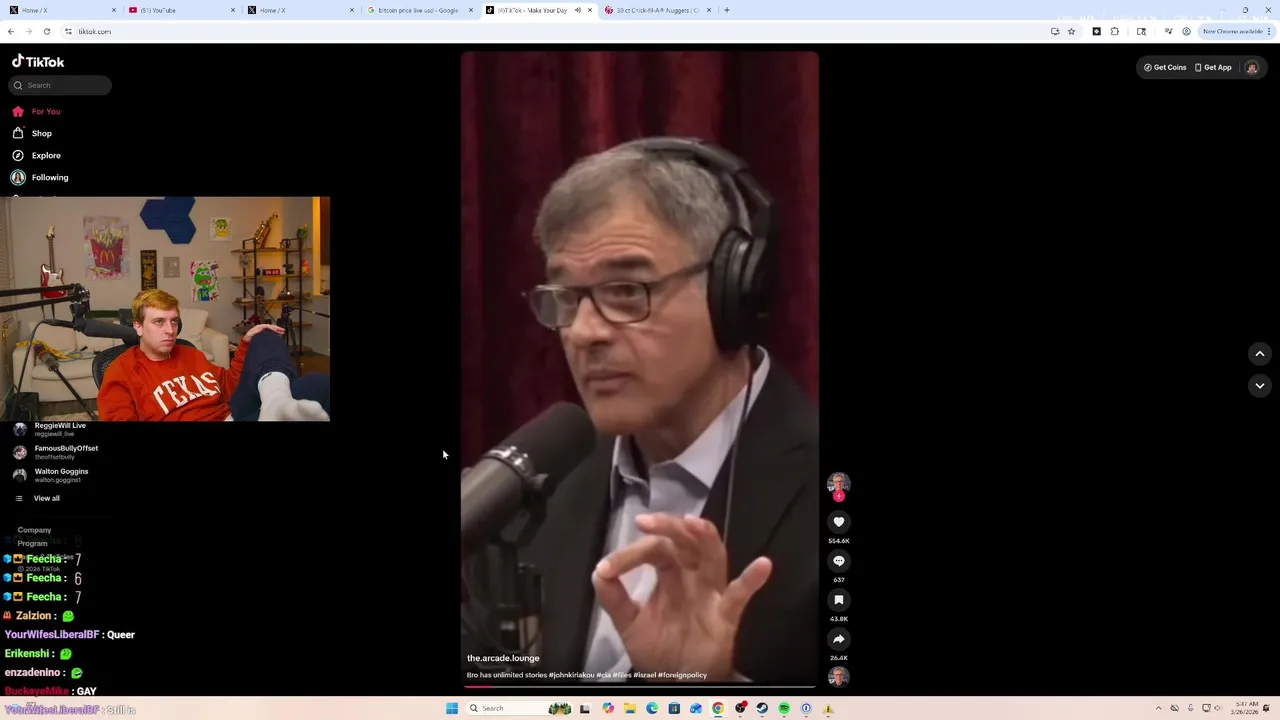The image size is (1280, 720).
Task: Go to the next video with down chevron
Action: point(1260,386)
